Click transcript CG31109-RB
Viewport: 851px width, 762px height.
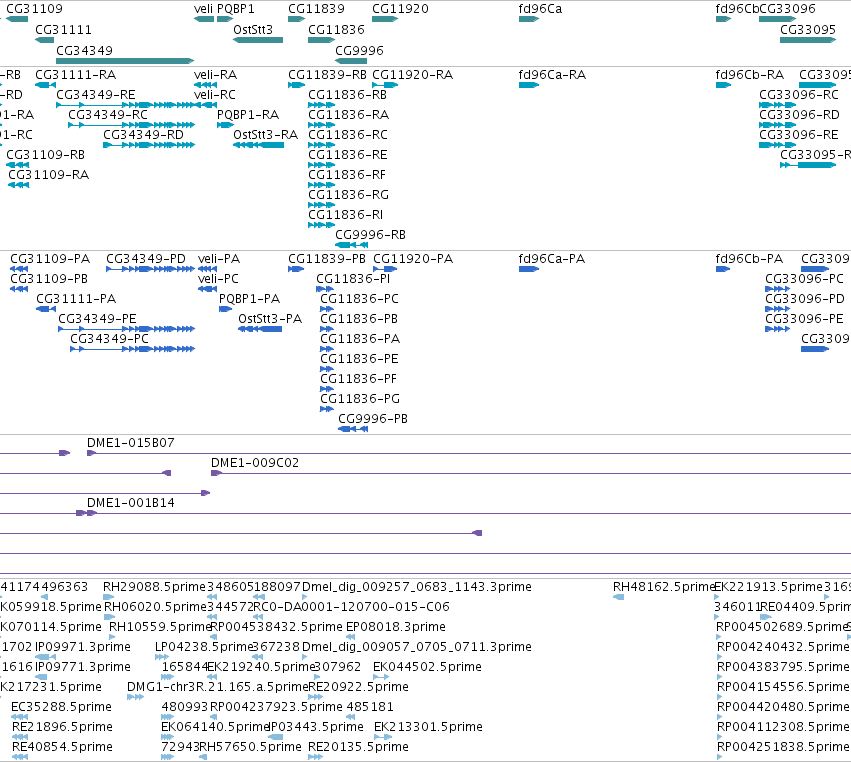(x=46, y=155)
